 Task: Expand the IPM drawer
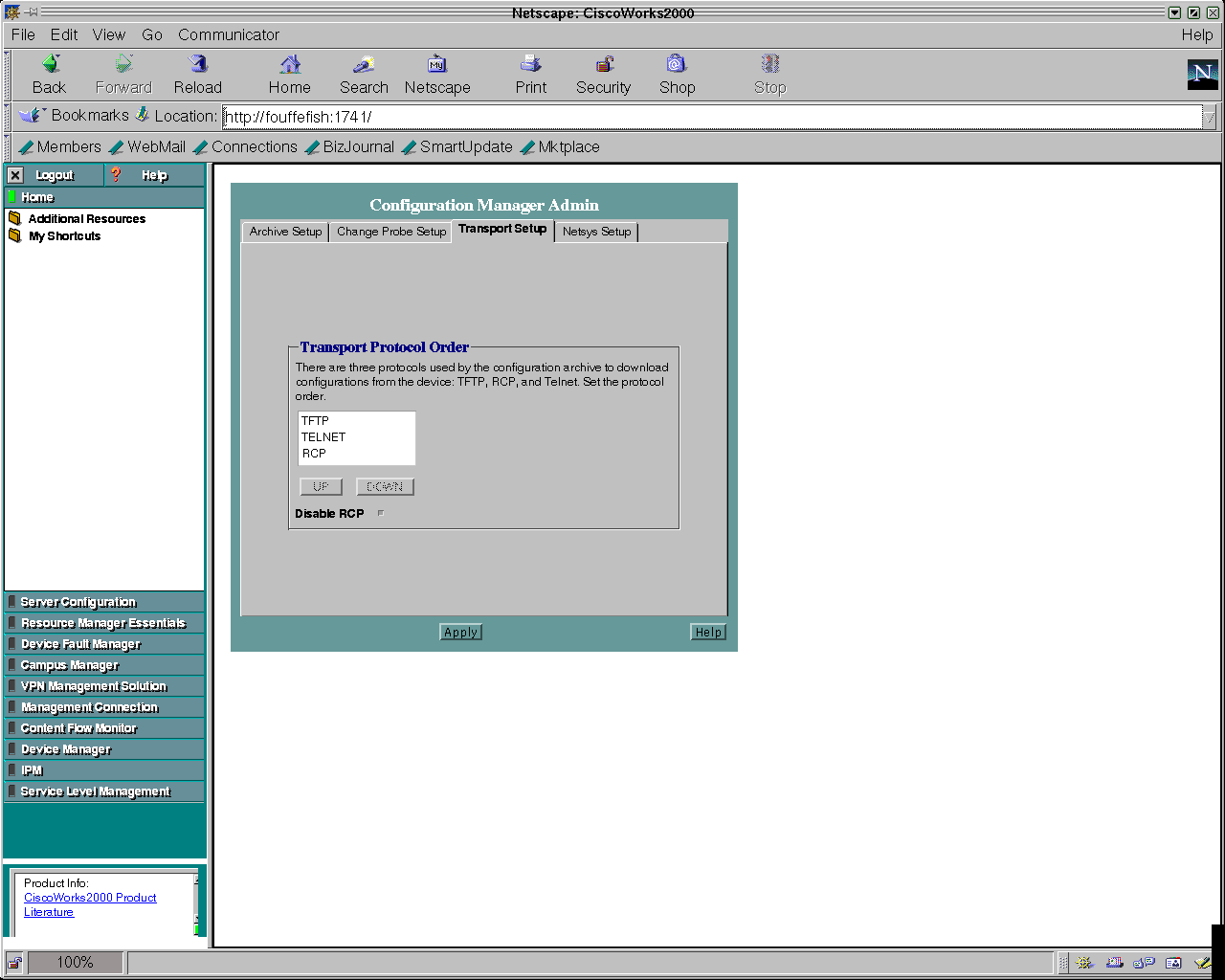point(104,770)
